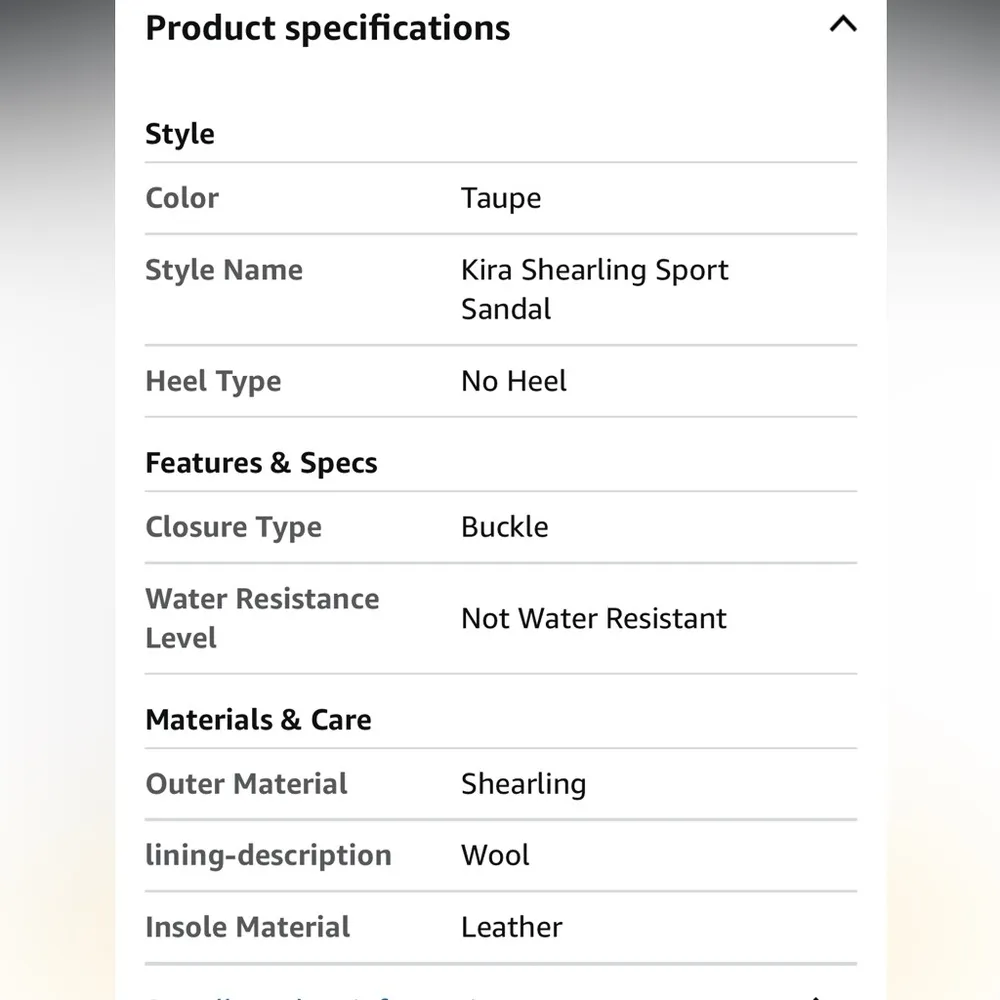The image size is (1000, 1000).
Task: Click the Kira Shearling Sport Sandal text
Action: point(594,289)
